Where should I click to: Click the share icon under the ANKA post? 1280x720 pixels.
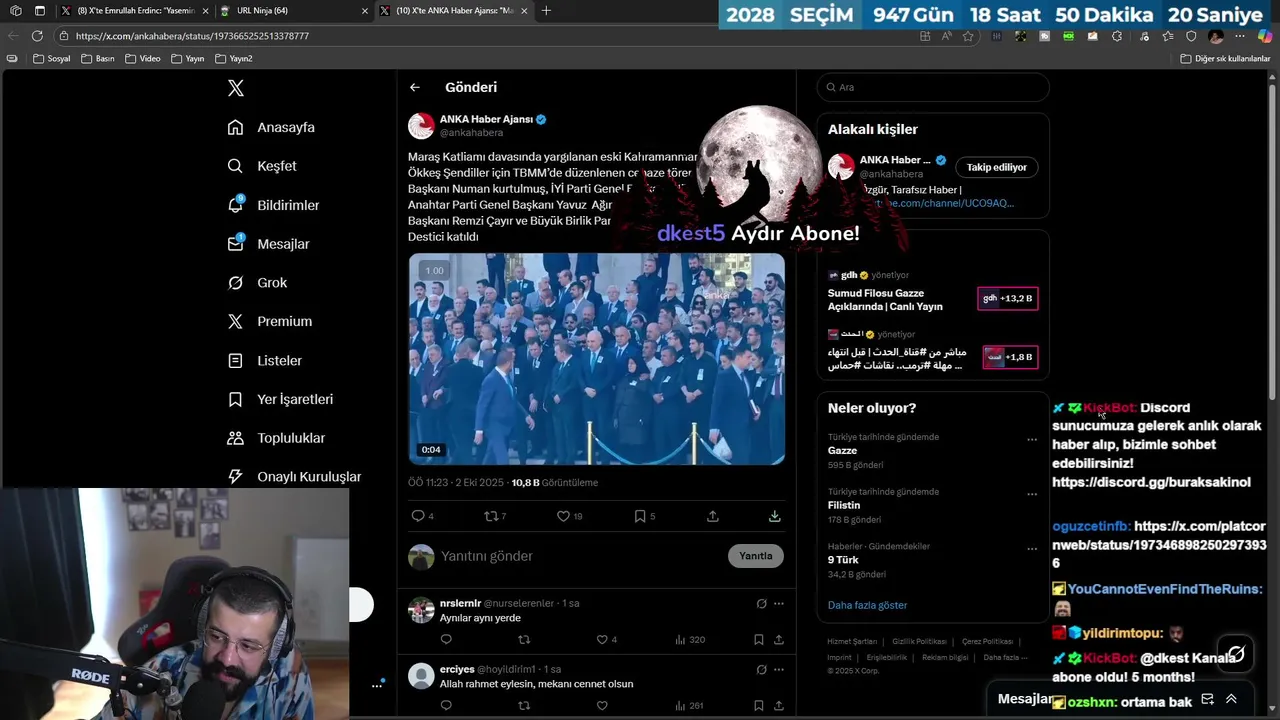click(x=713, y=516)
